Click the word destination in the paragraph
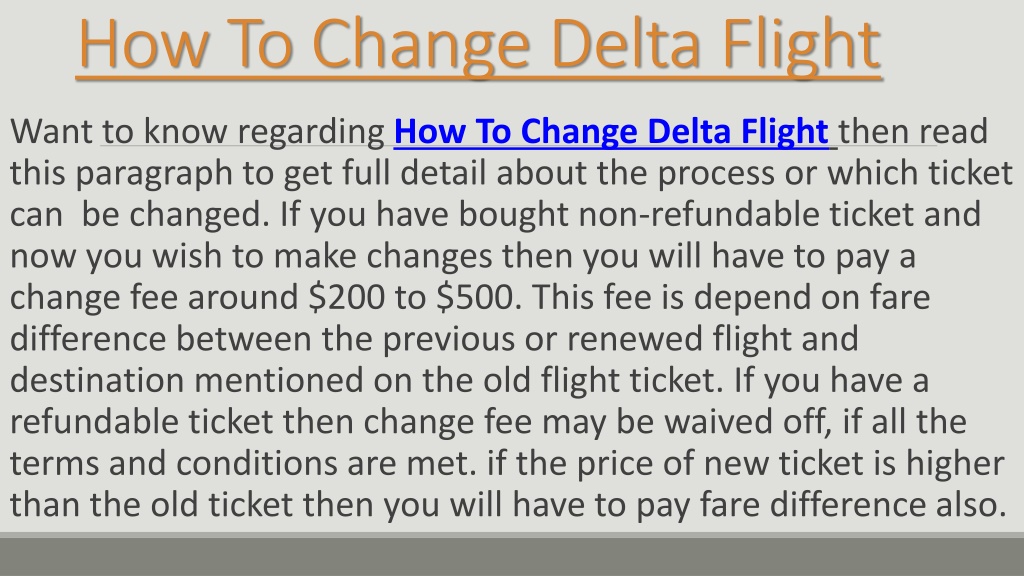 pos(97,380)
